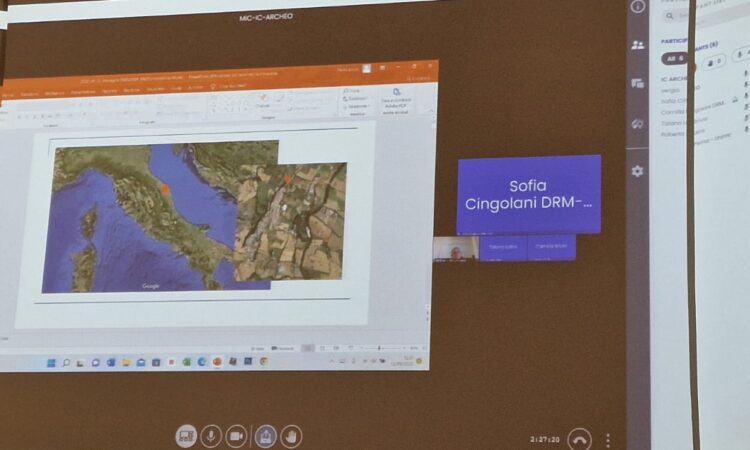Toggle the microphone mute button
This screenshot has width=750, height=450.
point(211,436)
